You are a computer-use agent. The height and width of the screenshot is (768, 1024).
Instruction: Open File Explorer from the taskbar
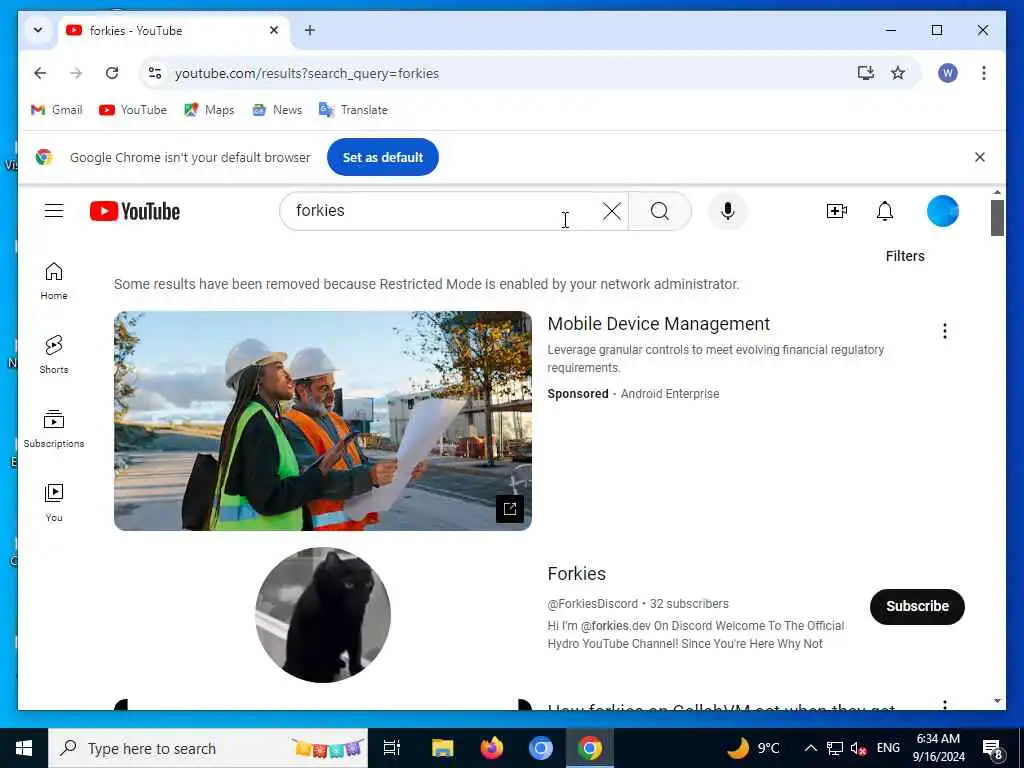(442, 748)
